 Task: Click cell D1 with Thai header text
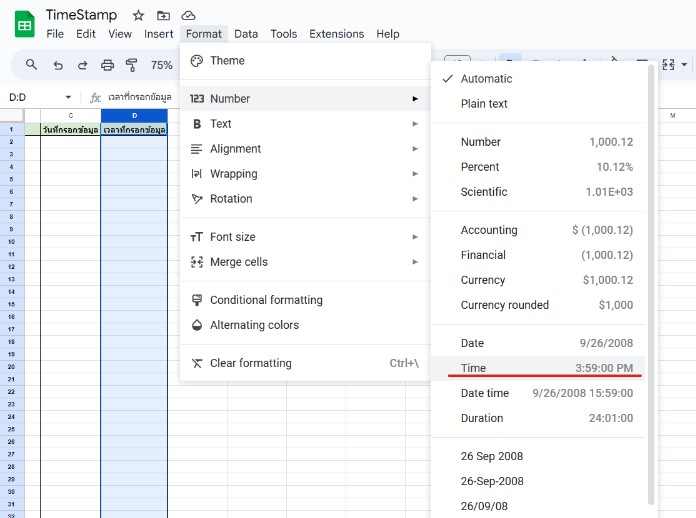[134, 130]
